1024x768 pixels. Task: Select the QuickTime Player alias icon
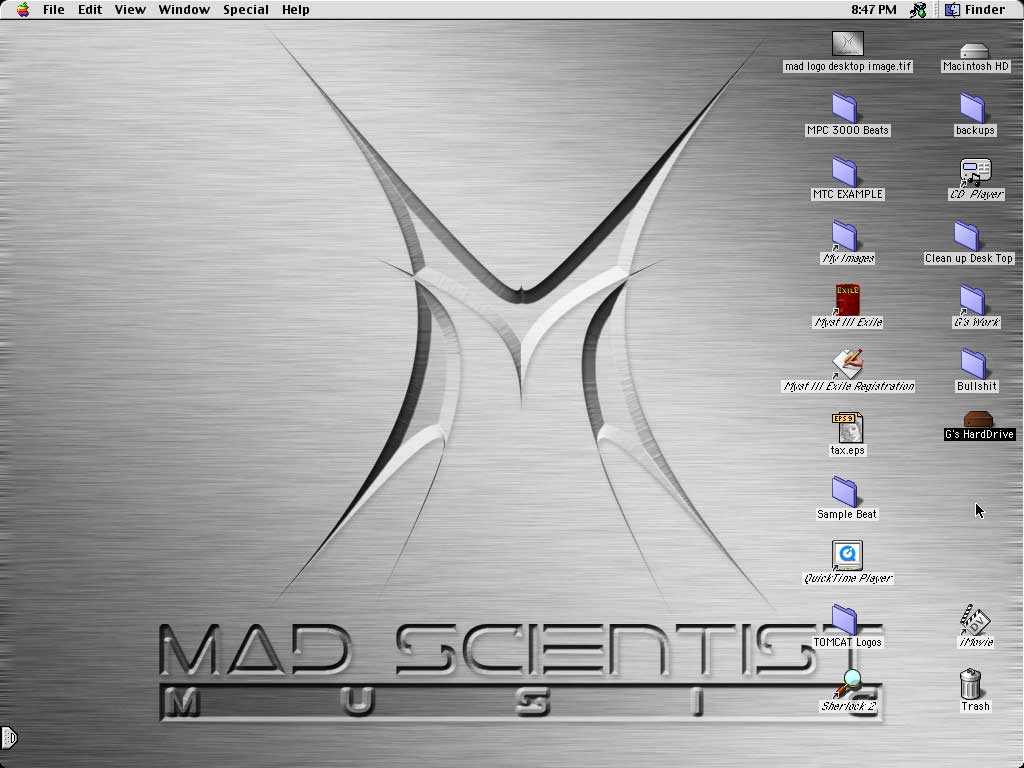click(x=847, y=555)
